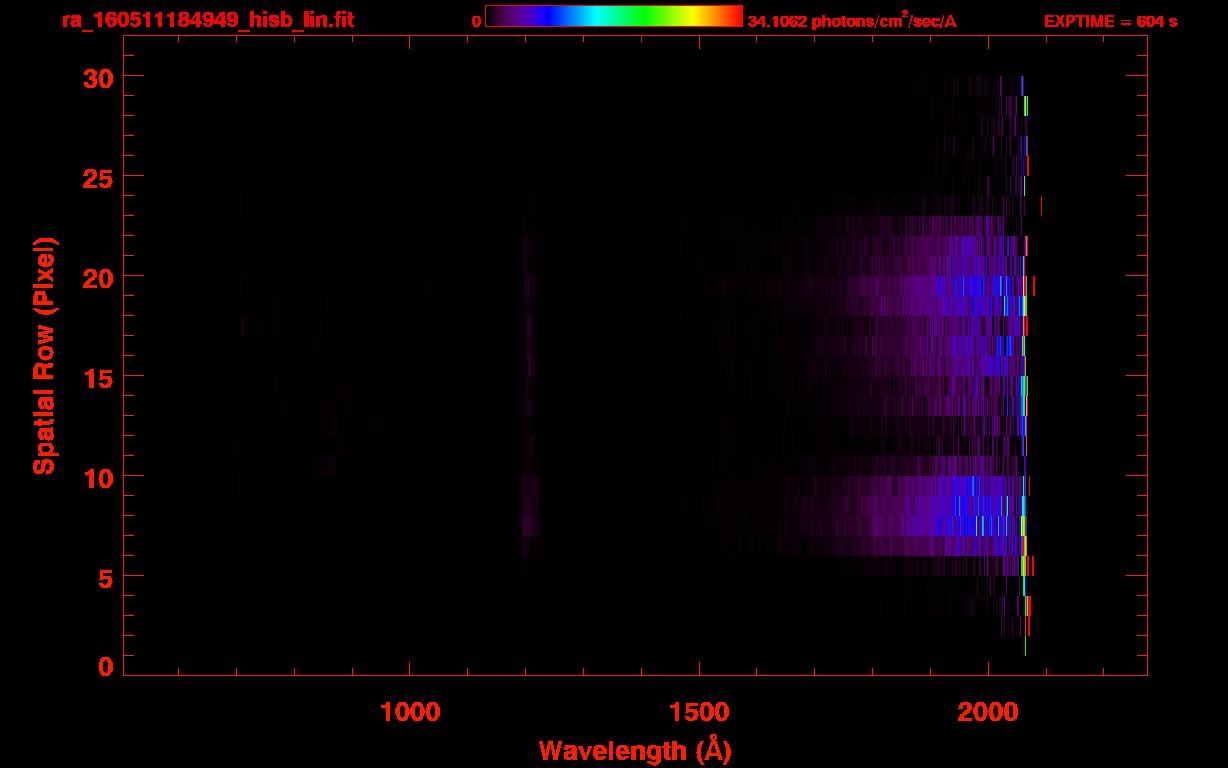Click wavelength tick label 2000
The height and width of the screenshot is (768, 1228).
pos(987,710)
